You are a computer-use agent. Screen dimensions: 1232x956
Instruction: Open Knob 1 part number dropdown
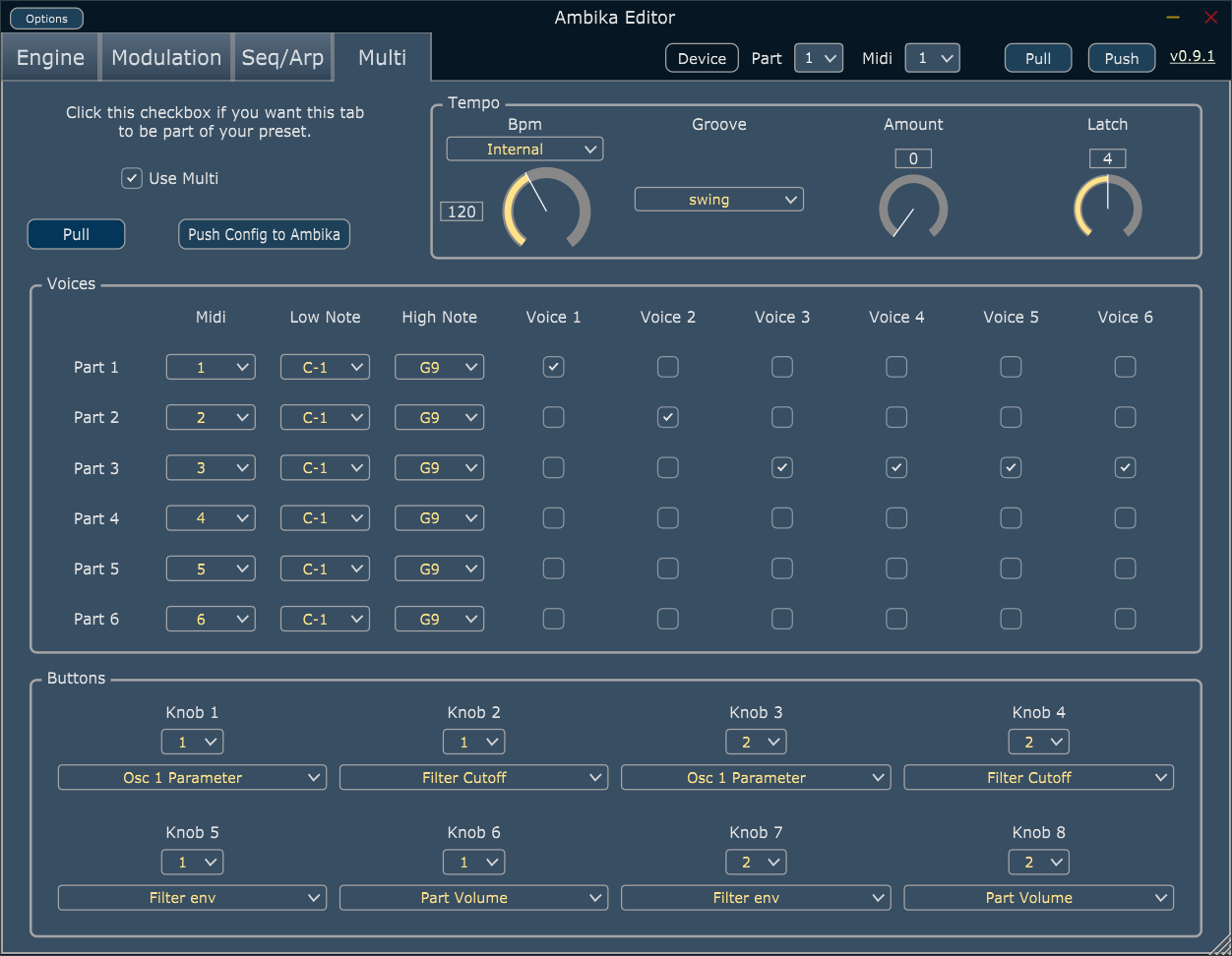pos(192,742)
